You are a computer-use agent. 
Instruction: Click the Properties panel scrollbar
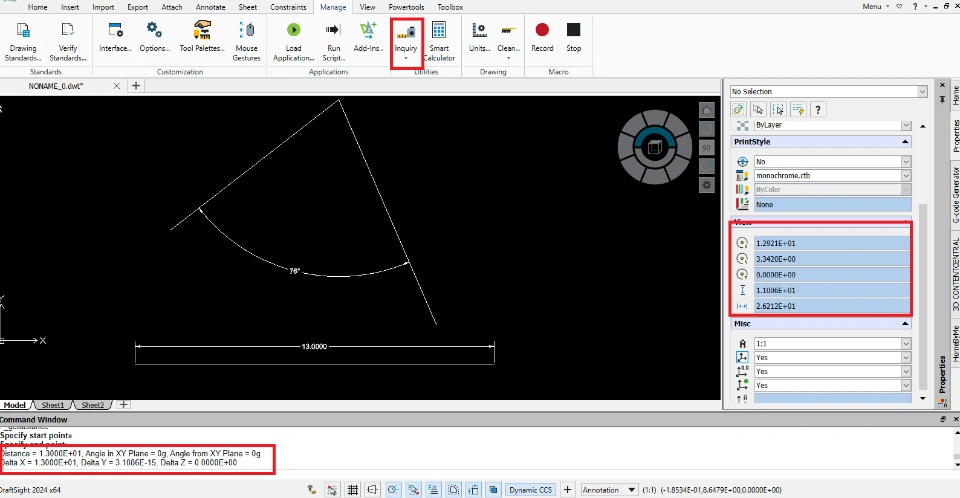point(923,297)
